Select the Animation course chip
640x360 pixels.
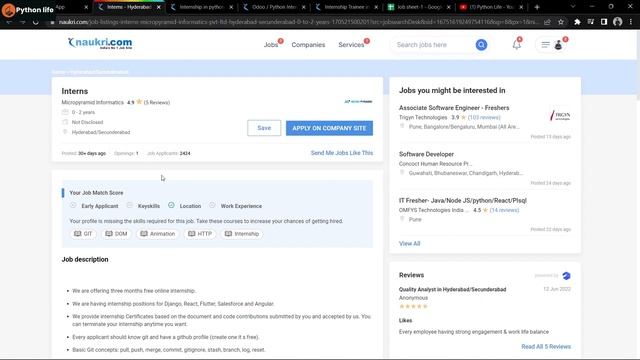click(x=158, y=234)
